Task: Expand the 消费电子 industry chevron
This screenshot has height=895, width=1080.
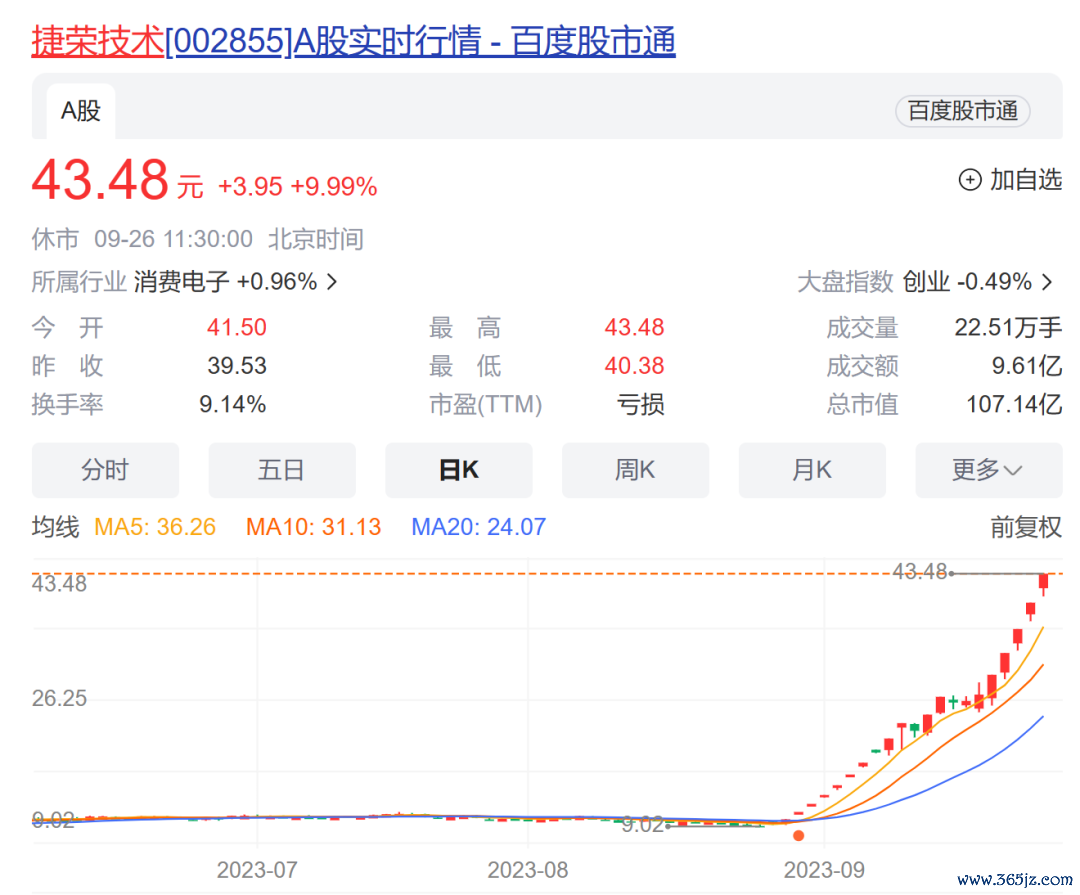Action: click(332, 281)
